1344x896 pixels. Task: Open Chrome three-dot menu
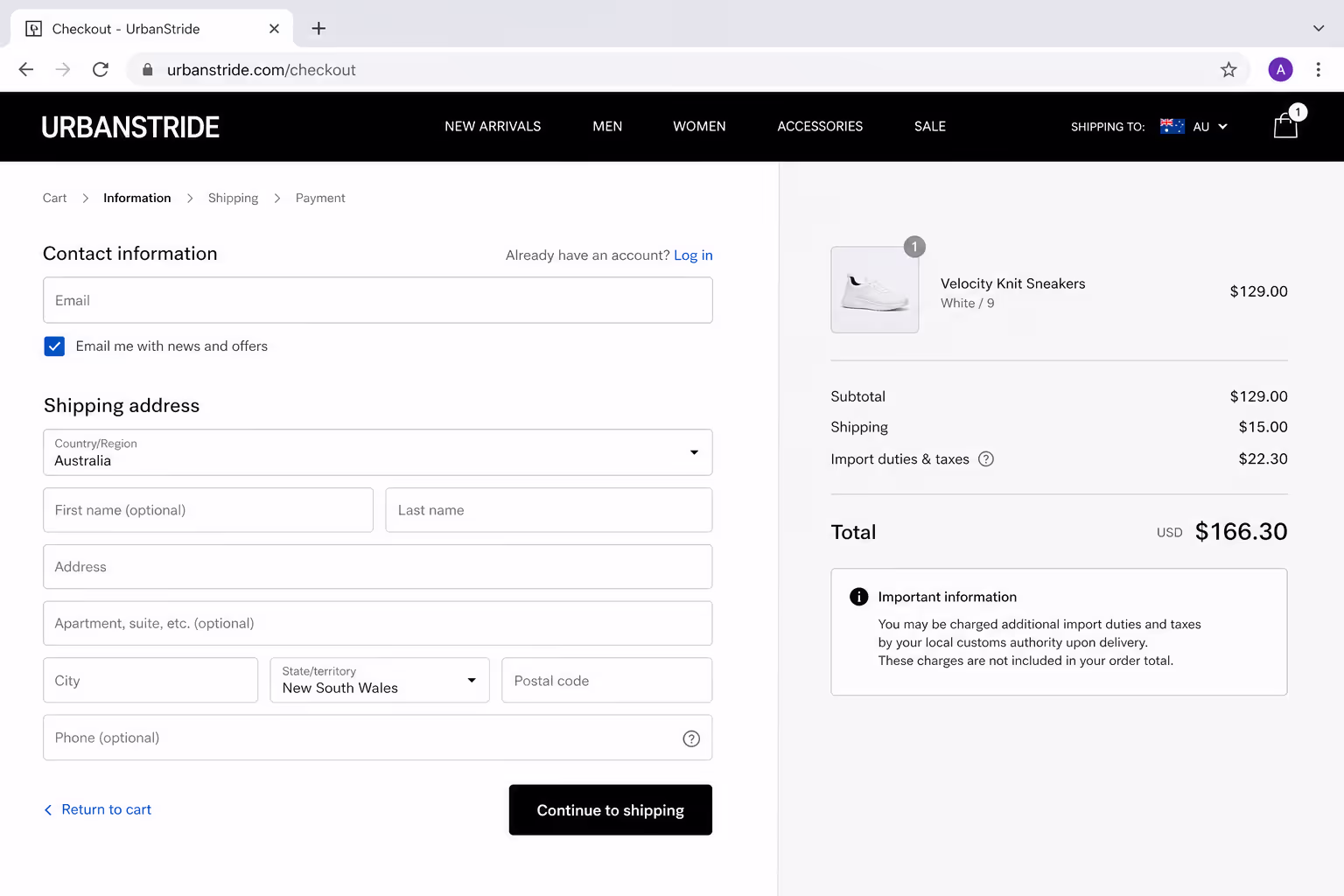click(1318, 70)
